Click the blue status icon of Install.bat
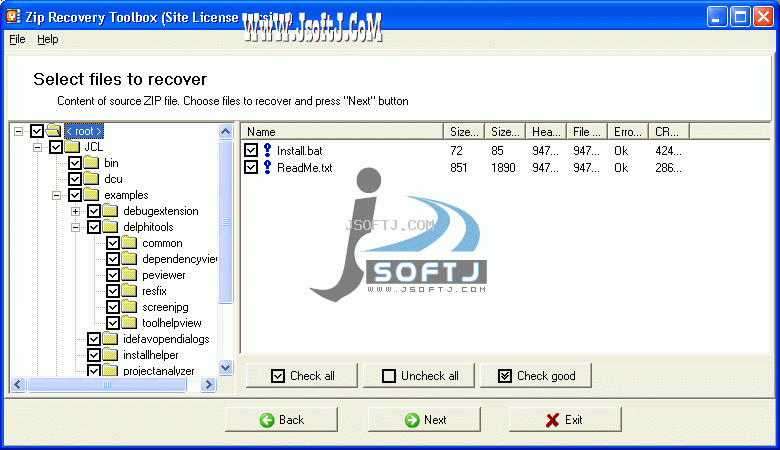This screenshot has height=450, width=780. [x=268, y=150]
